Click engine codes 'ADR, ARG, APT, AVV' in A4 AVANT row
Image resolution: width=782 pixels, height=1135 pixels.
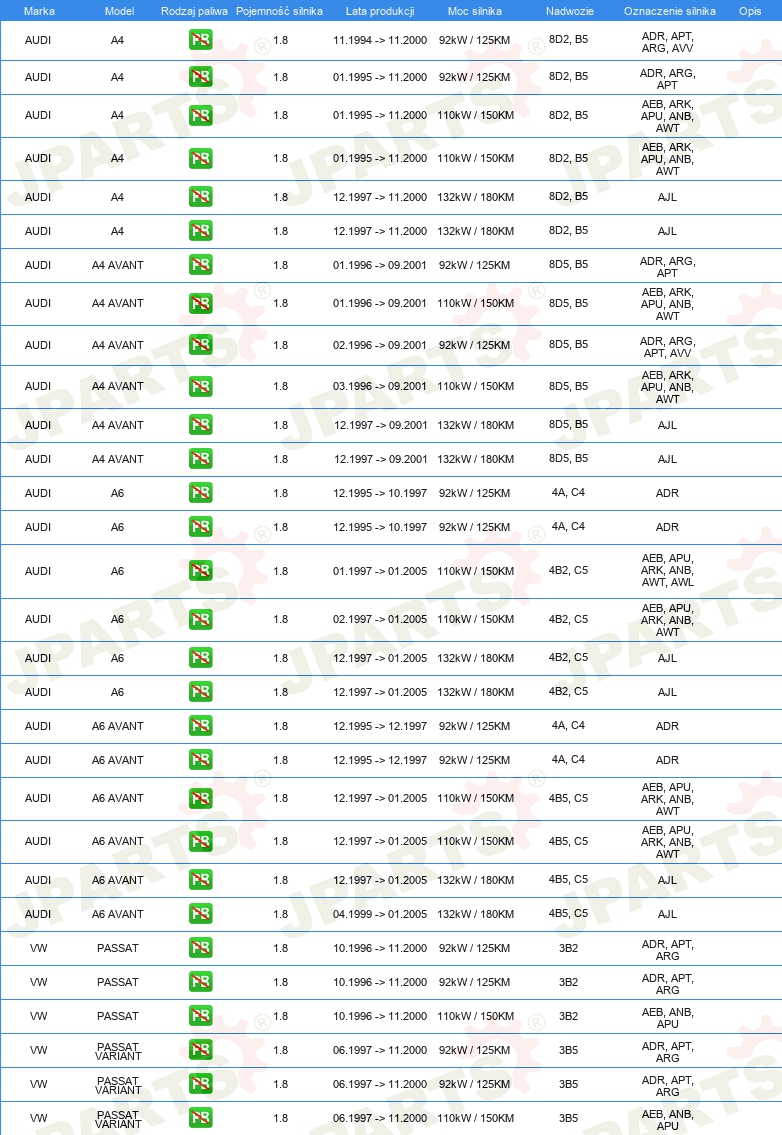pos(668,347)
